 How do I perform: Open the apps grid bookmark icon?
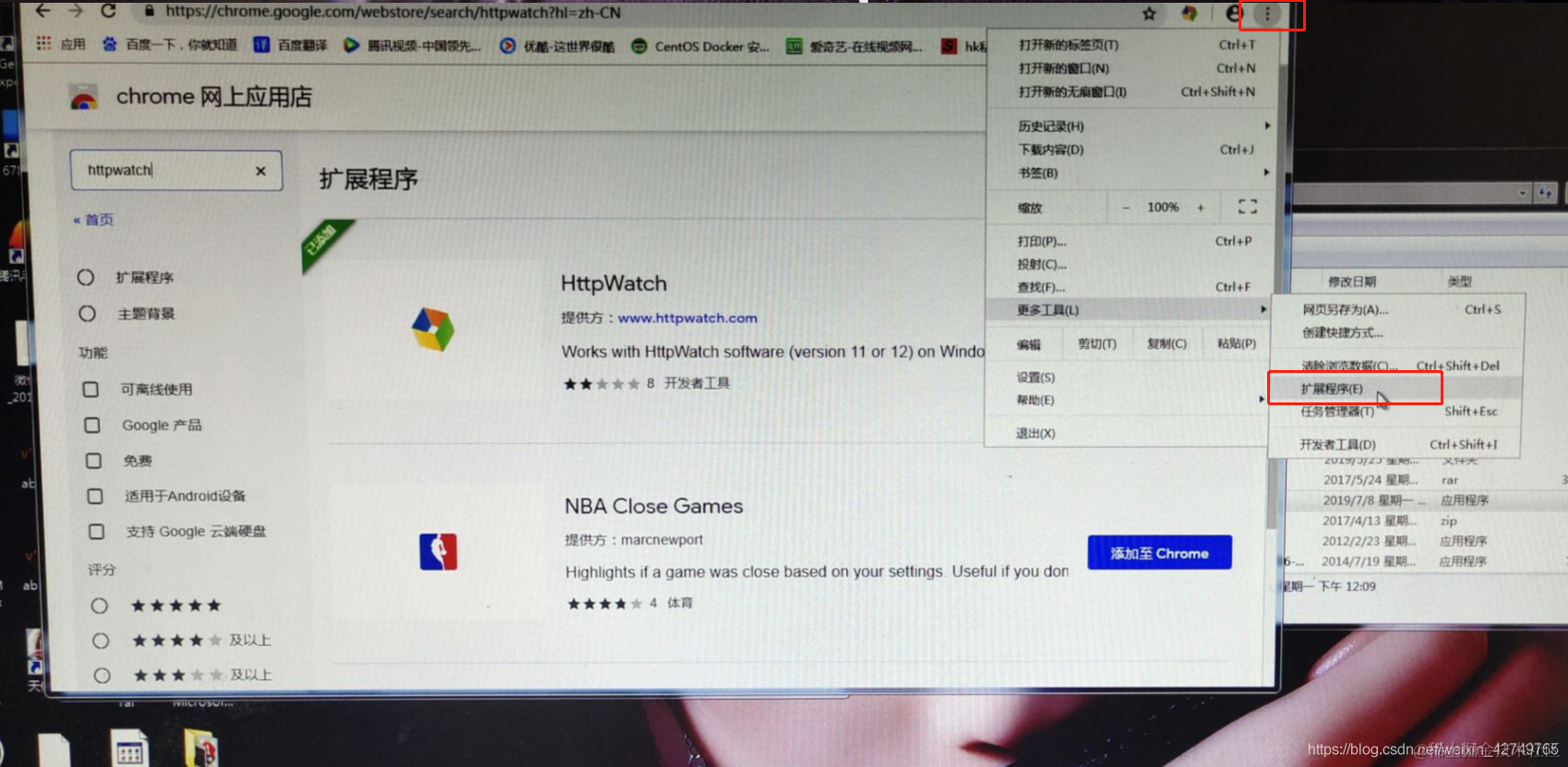tap(43, 43)
